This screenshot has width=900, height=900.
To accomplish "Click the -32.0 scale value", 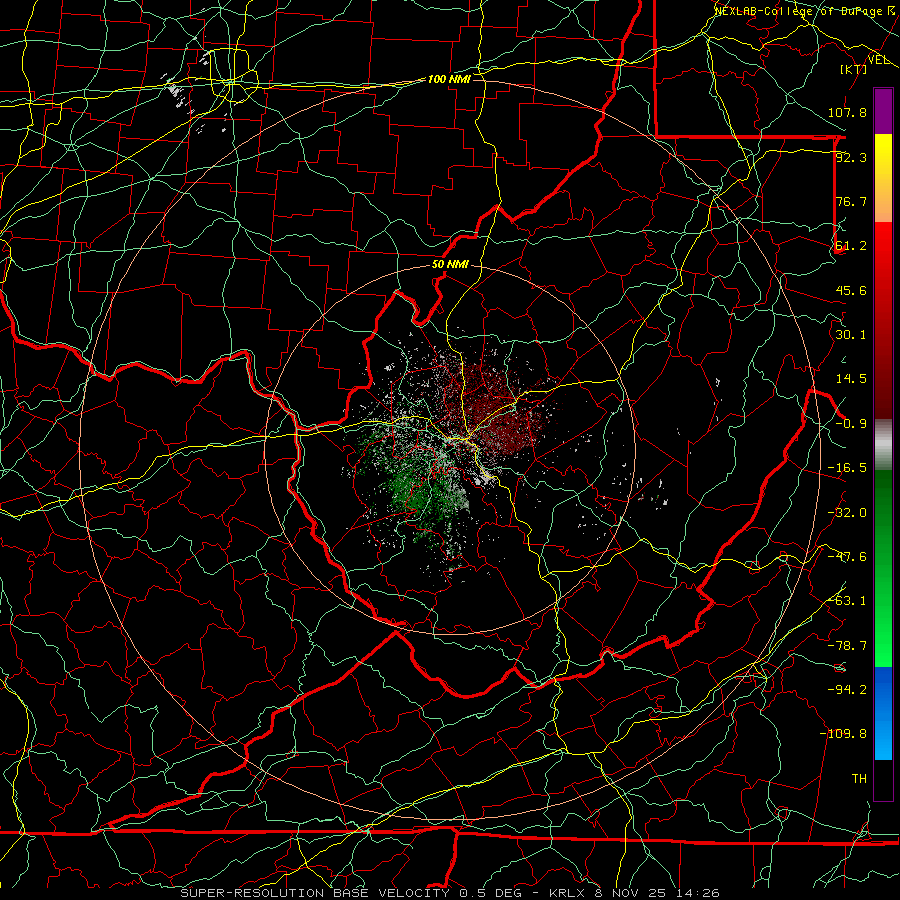I will coord(848,513).
